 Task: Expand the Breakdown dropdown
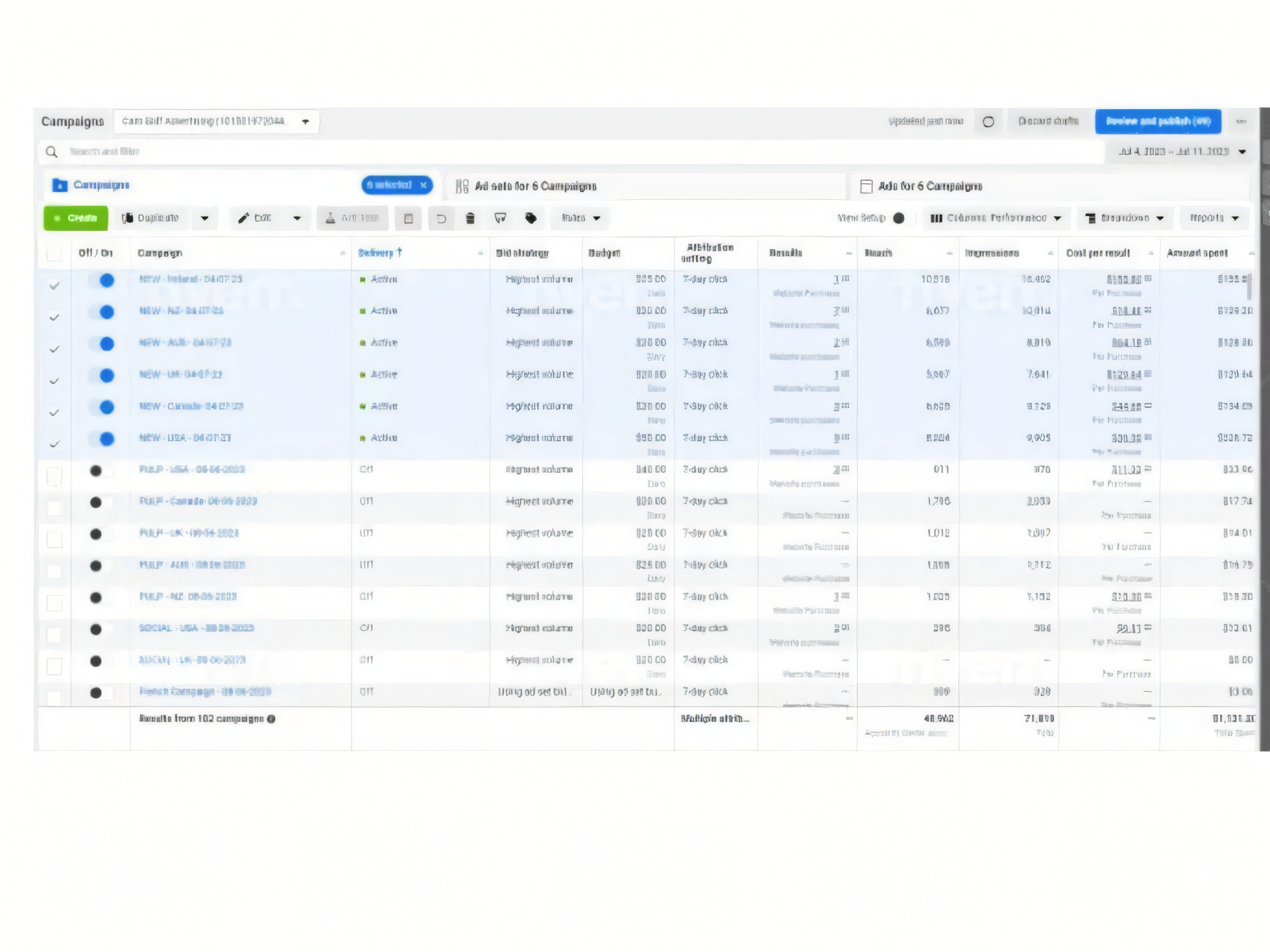(1125, 218)
